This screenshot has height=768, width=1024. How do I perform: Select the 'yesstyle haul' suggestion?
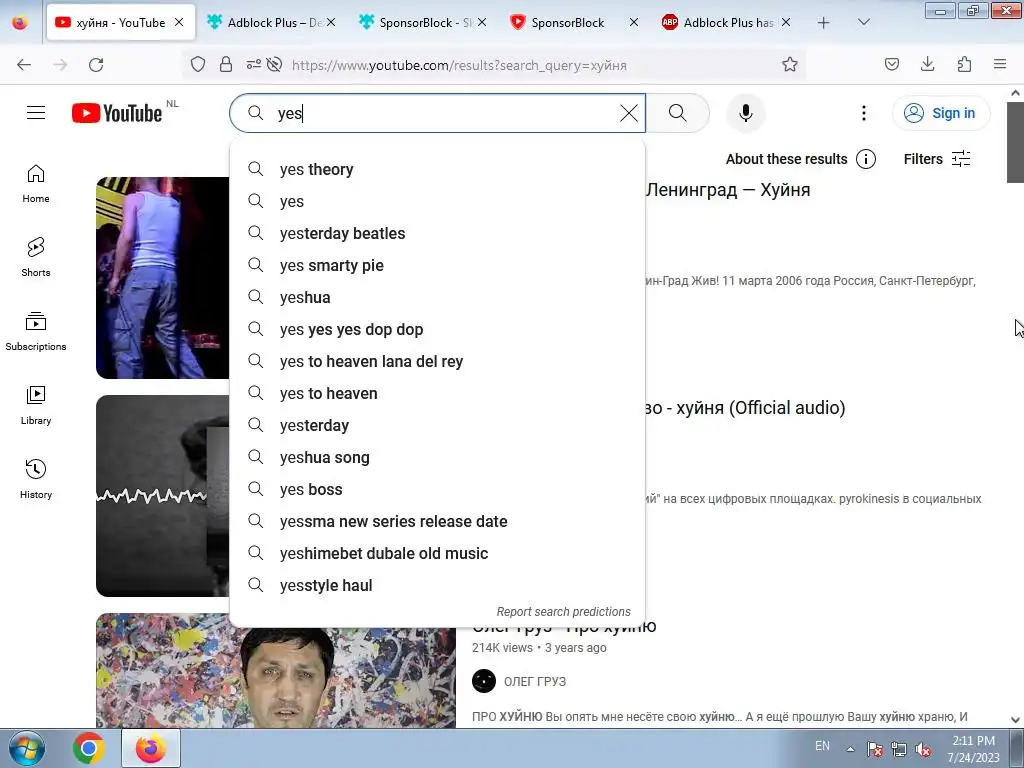coord(437,585)
